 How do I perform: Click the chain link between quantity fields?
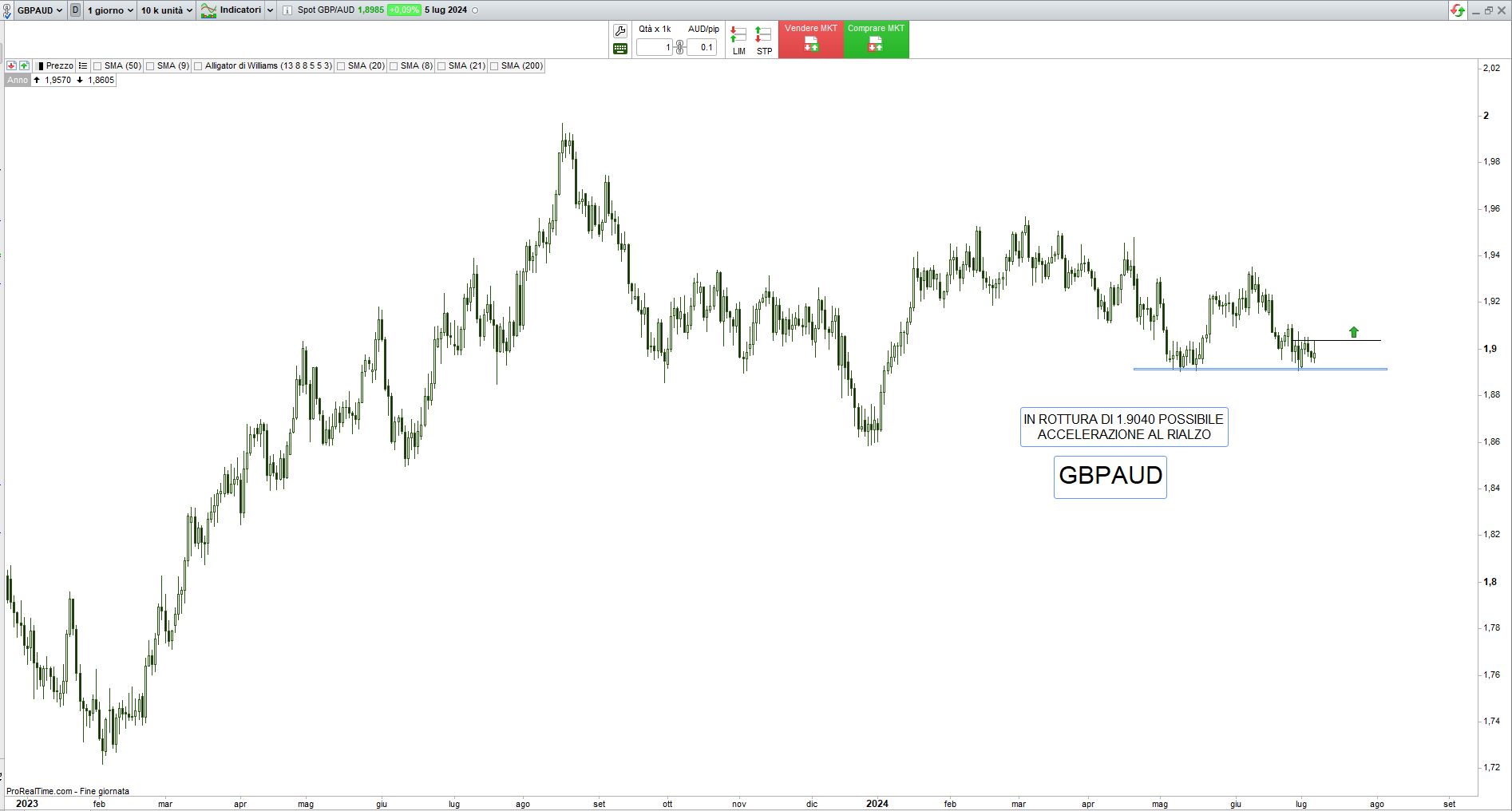679,48
